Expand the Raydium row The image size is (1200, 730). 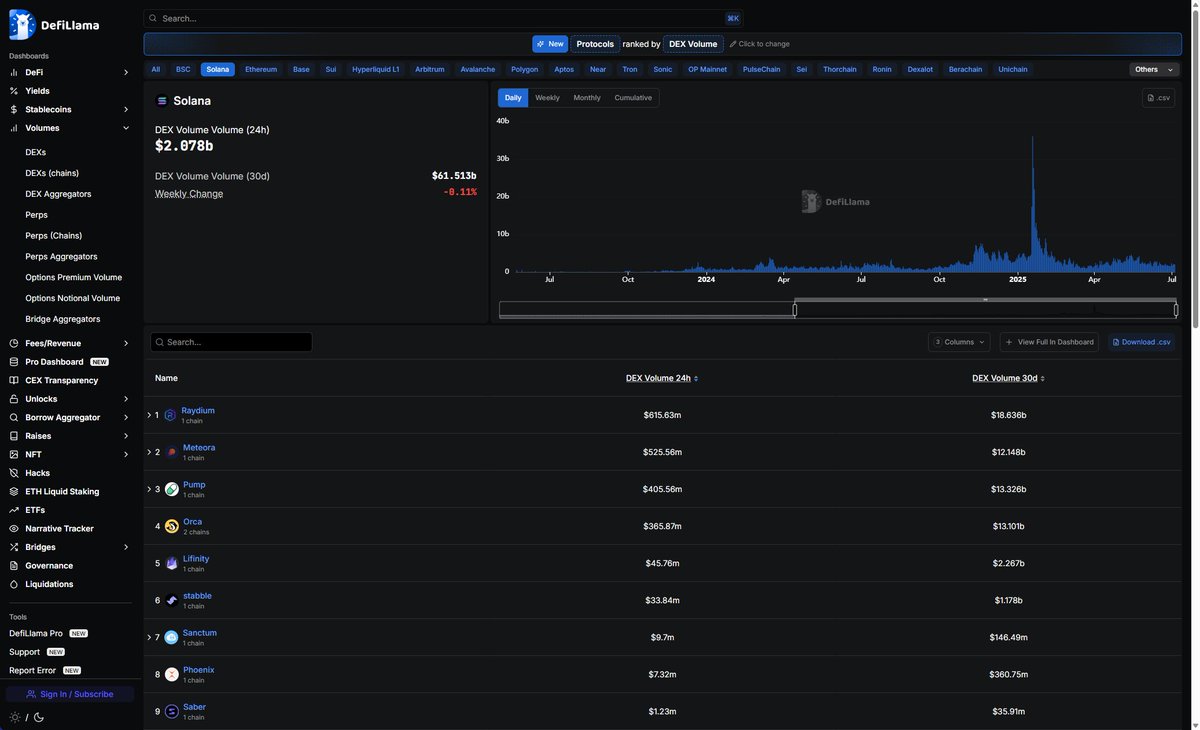click(149, 415)
